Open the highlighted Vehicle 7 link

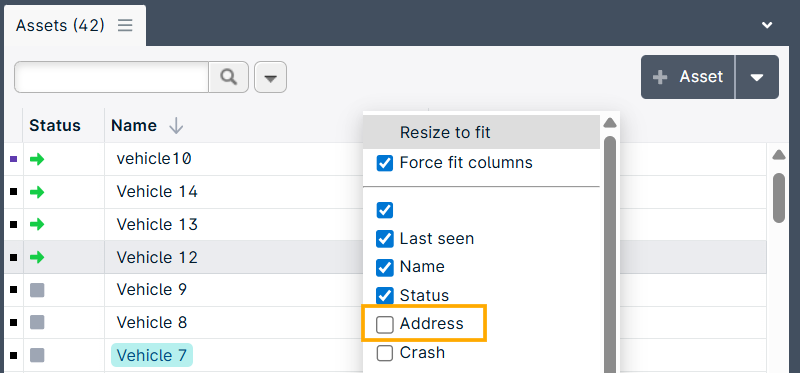click(x=152, y=355)
